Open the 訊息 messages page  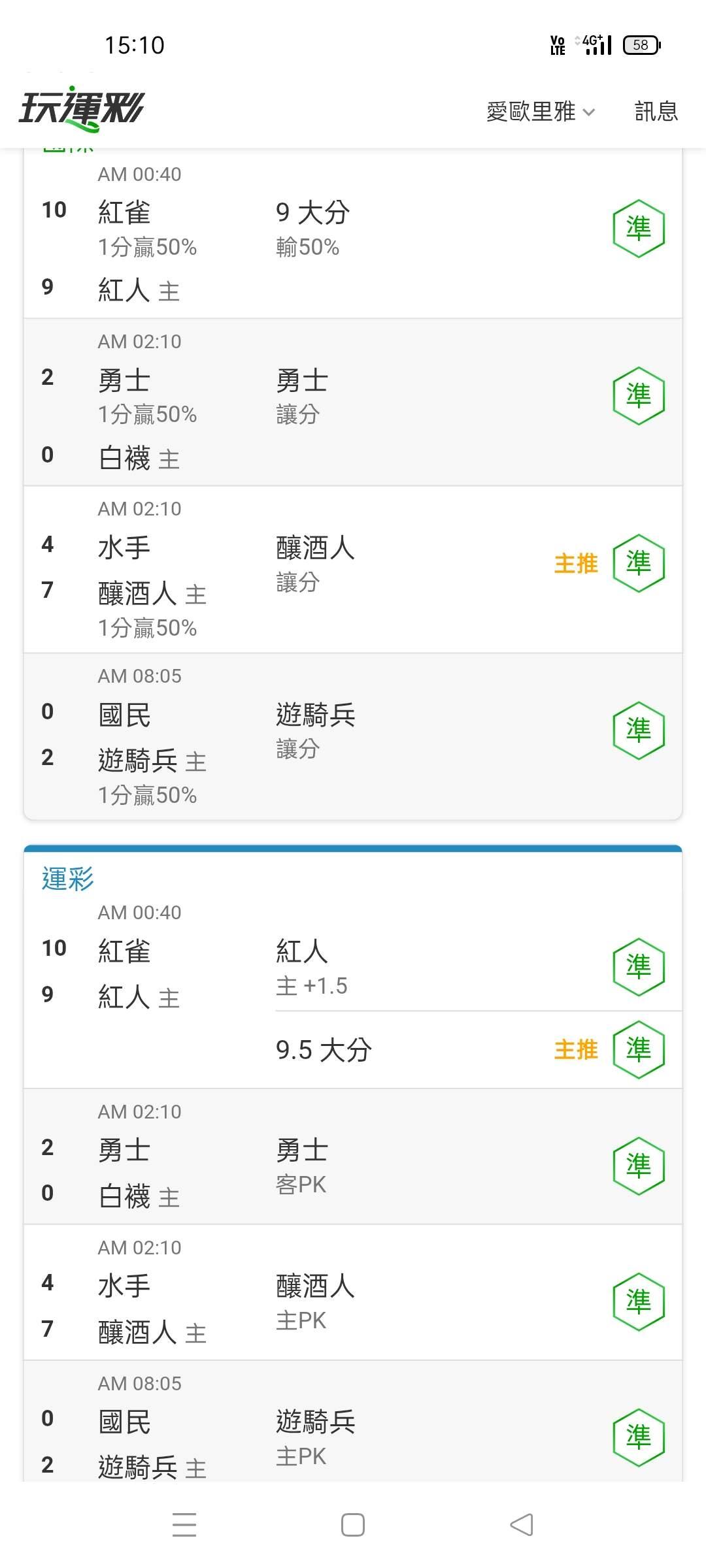[x=656, y=111]
